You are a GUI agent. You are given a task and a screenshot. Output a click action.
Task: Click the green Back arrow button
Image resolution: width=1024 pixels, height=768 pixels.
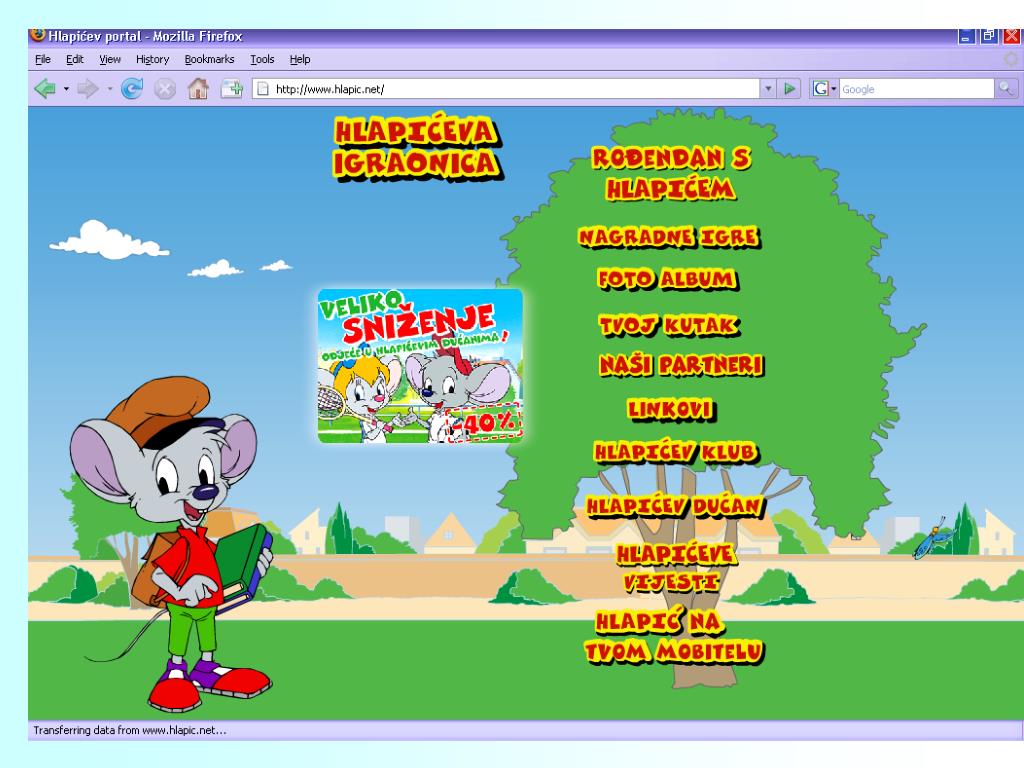click(45, 88)
